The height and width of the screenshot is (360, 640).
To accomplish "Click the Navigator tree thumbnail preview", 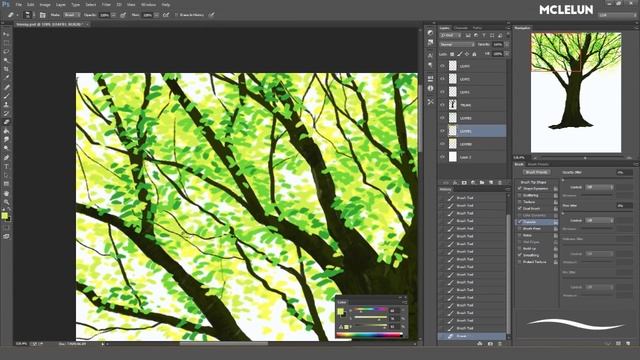I will (x=576, y=92).
